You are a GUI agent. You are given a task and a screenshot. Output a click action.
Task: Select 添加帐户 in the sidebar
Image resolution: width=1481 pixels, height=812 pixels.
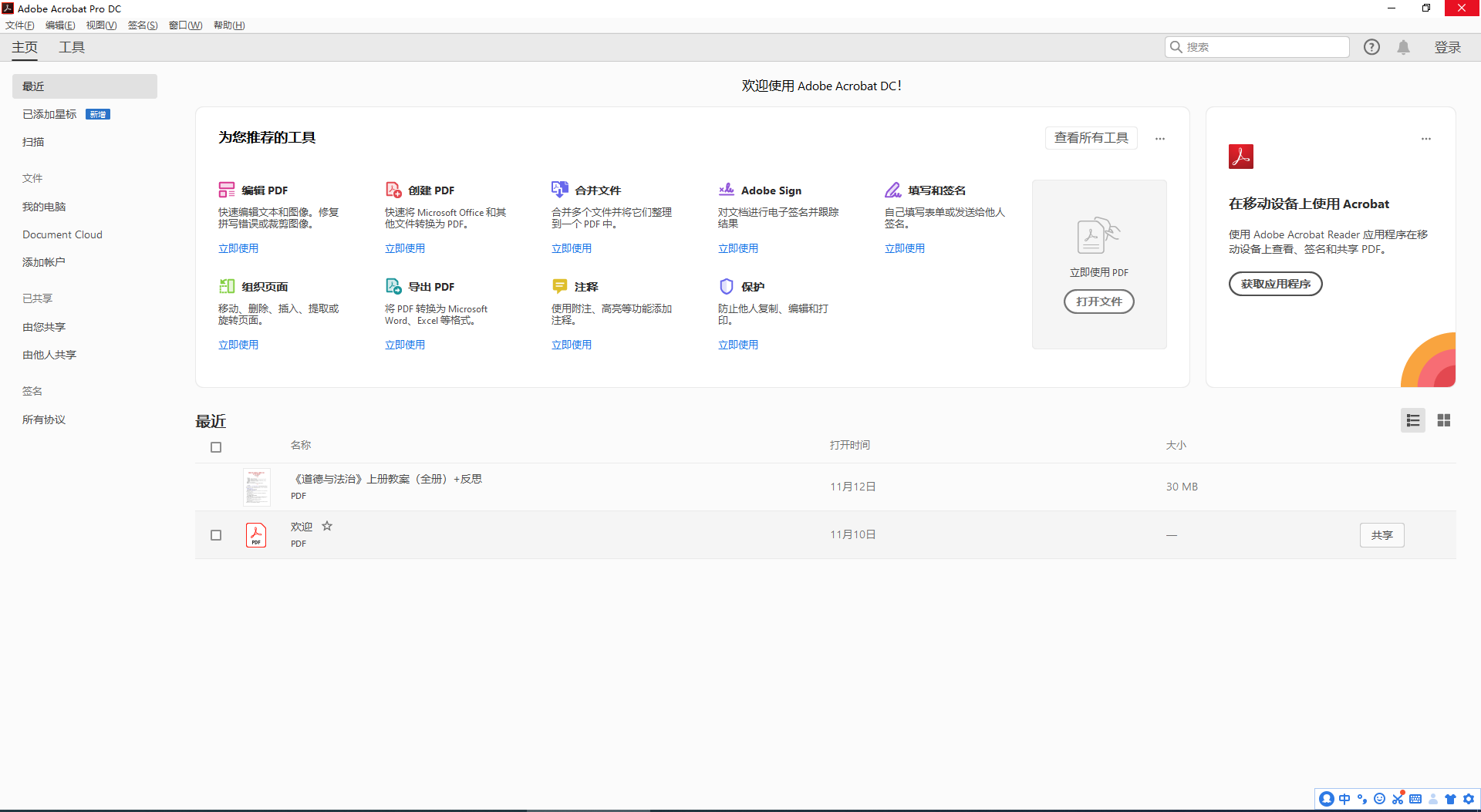44,262
